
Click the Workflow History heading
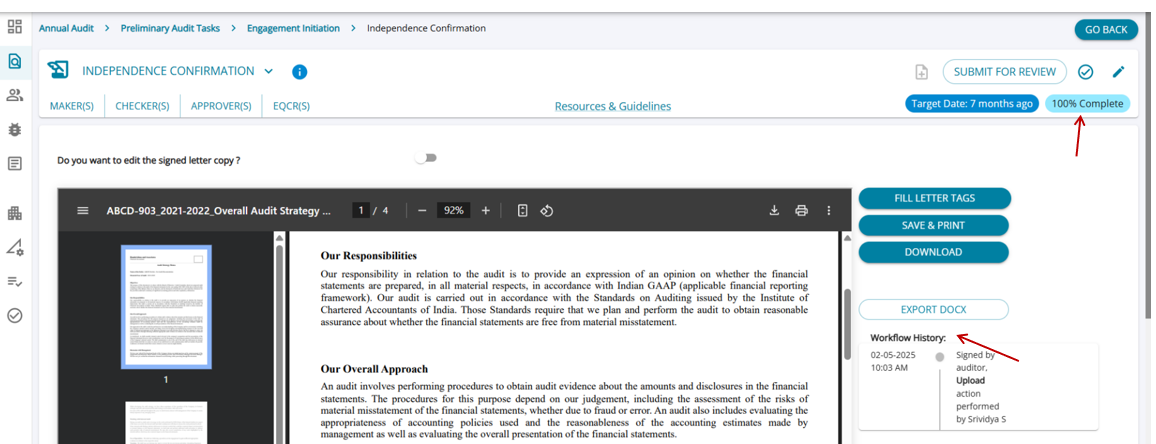908,338
